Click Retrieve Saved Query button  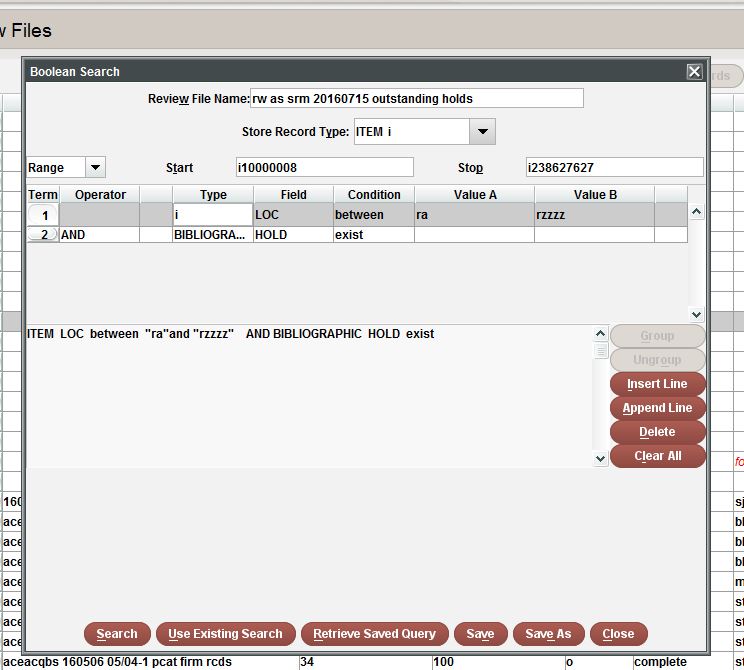pyautogui.click(x=374, y=634)
